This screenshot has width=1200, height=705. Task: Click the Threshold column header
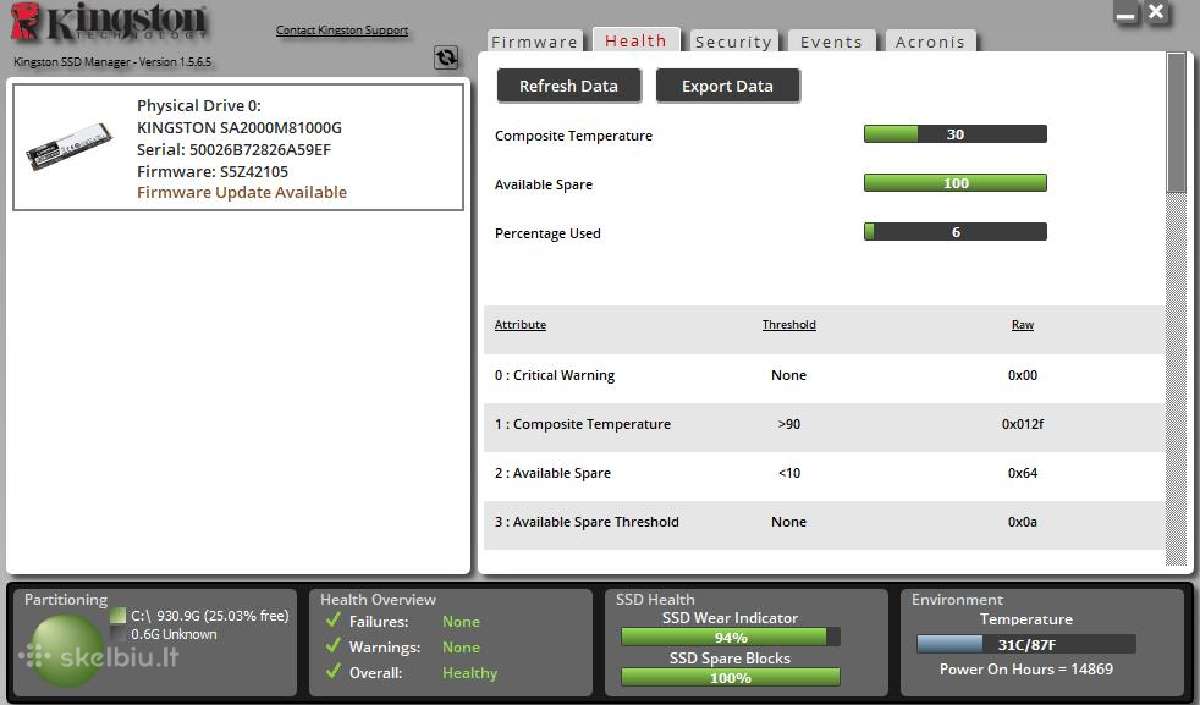[x=789, y=325]
